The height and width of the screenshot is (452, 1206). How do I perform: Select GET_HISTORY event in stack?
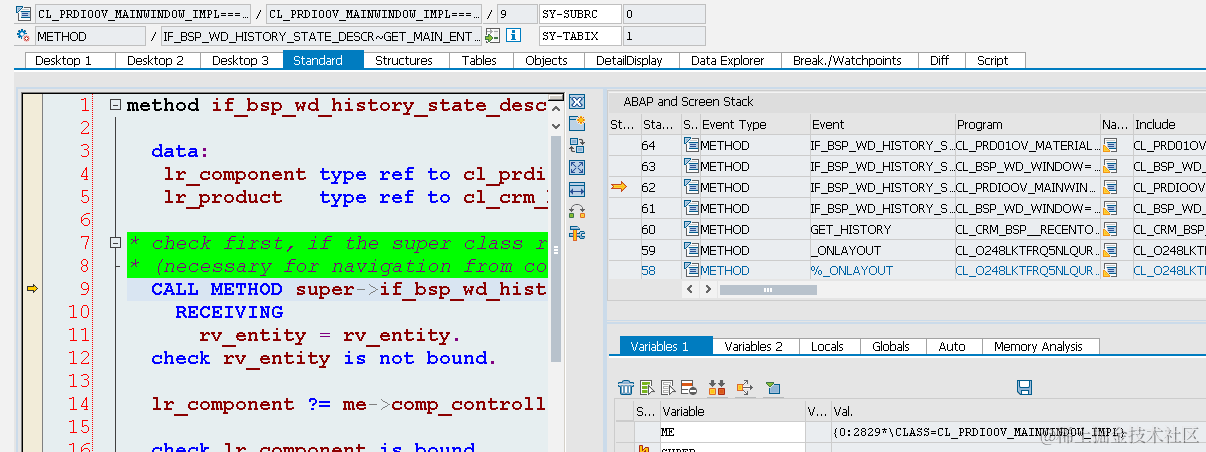(x=881, y=230)
